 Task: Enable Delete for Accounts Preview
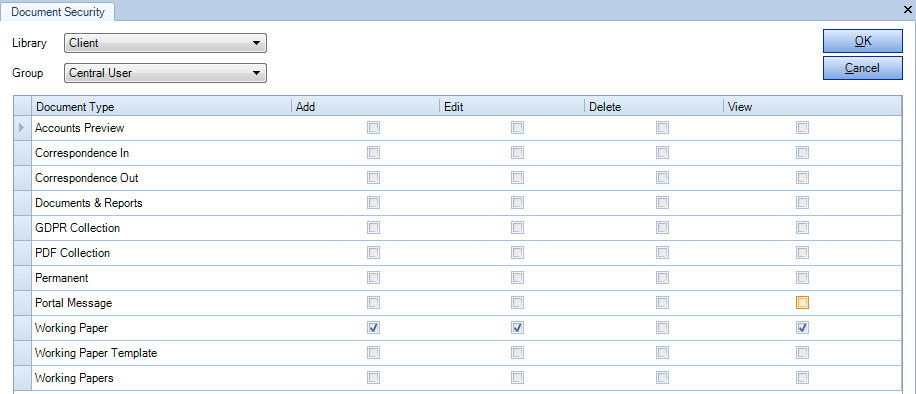coord(662,127)
